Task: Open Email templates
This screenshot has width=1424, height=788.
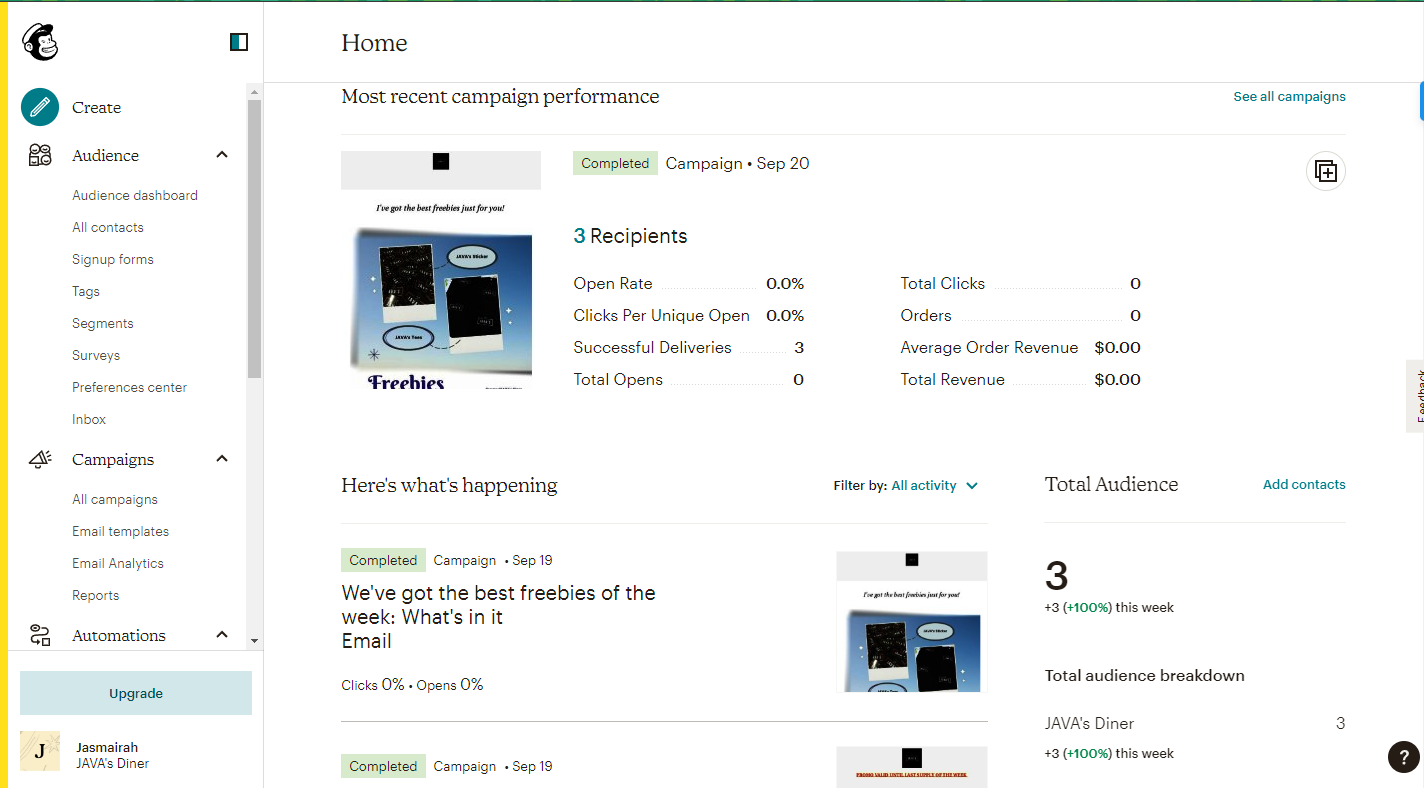Action: 121,531
